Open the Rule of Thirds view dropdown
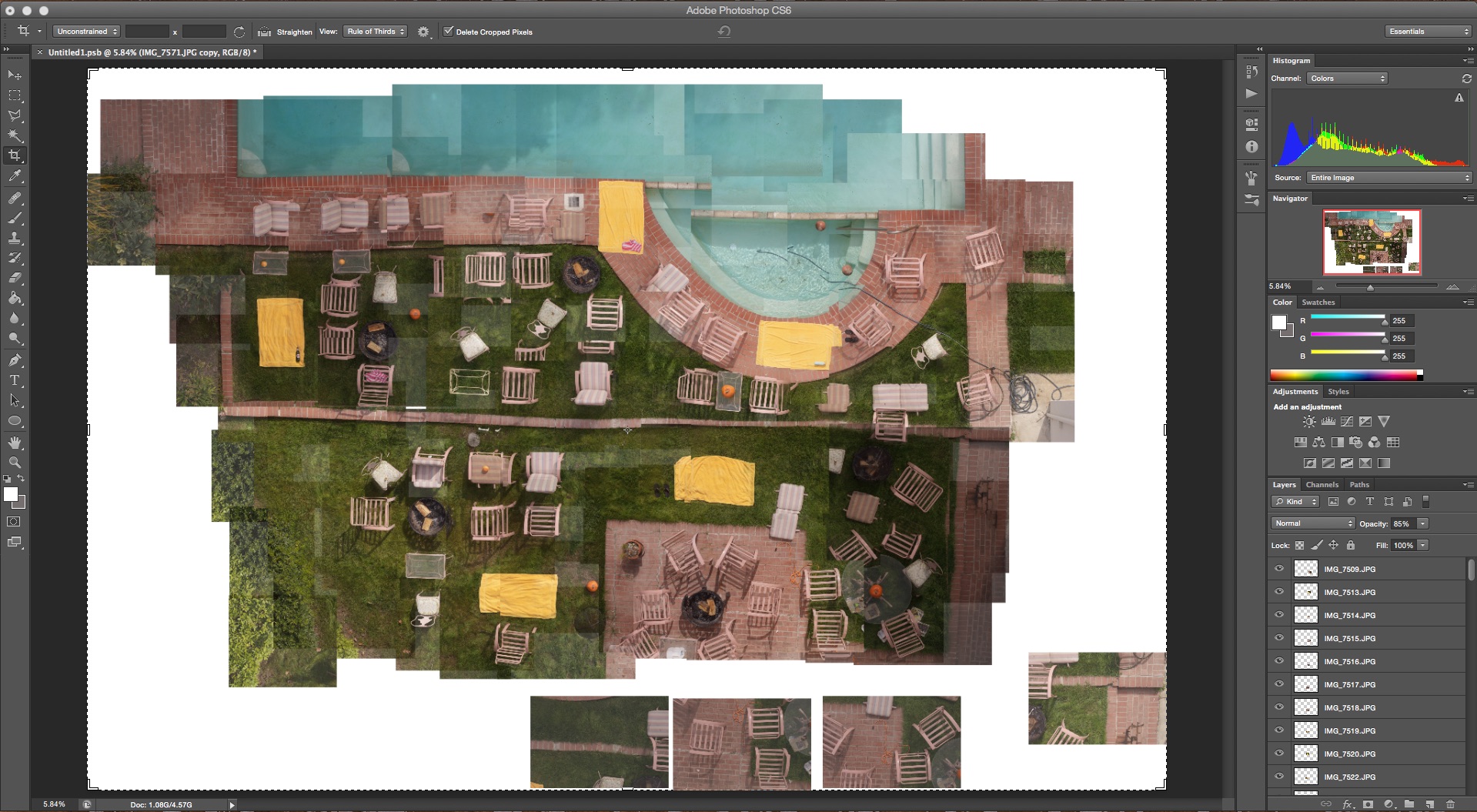The image size is (1477, 812). point(376,32)
